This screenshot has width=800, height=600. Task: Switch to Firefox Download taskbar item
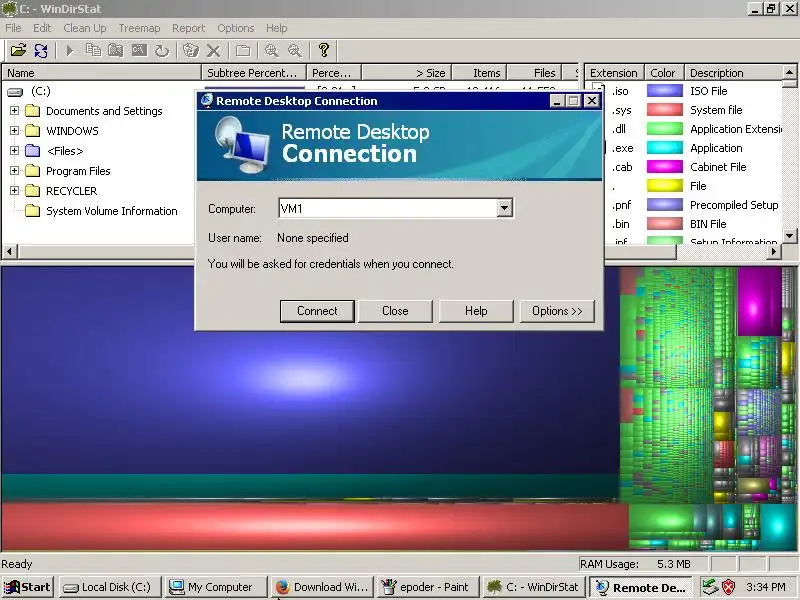(x=322, y=587)
